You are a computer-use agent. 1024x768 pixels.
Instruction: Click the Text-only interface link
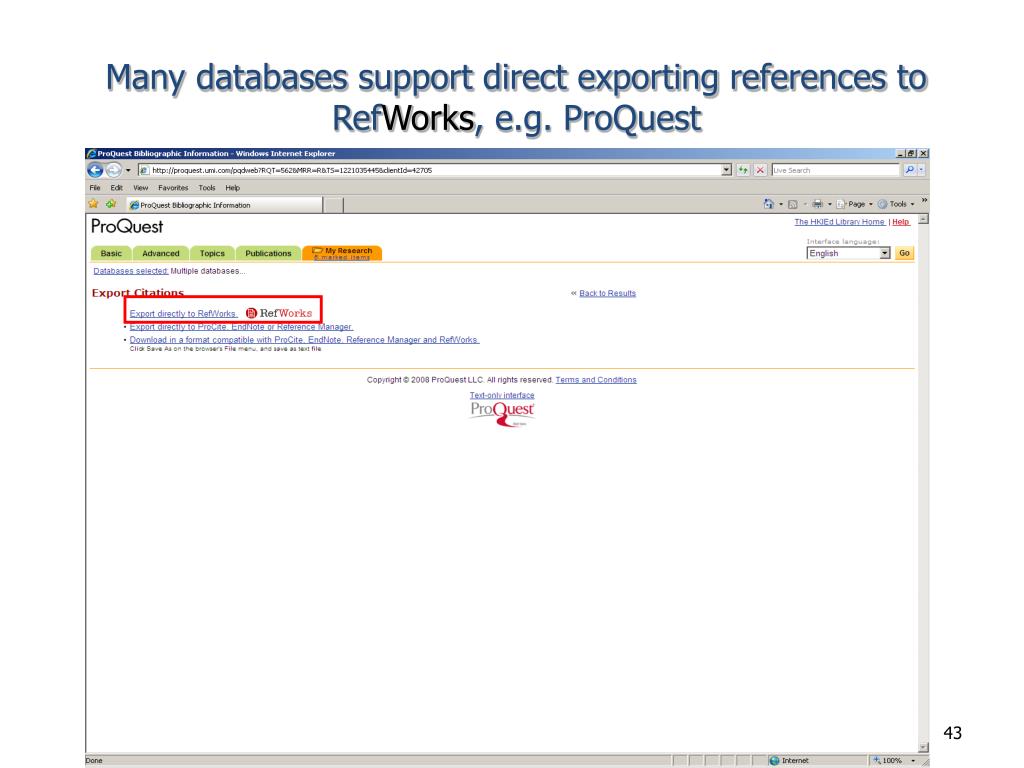(502, 396)
